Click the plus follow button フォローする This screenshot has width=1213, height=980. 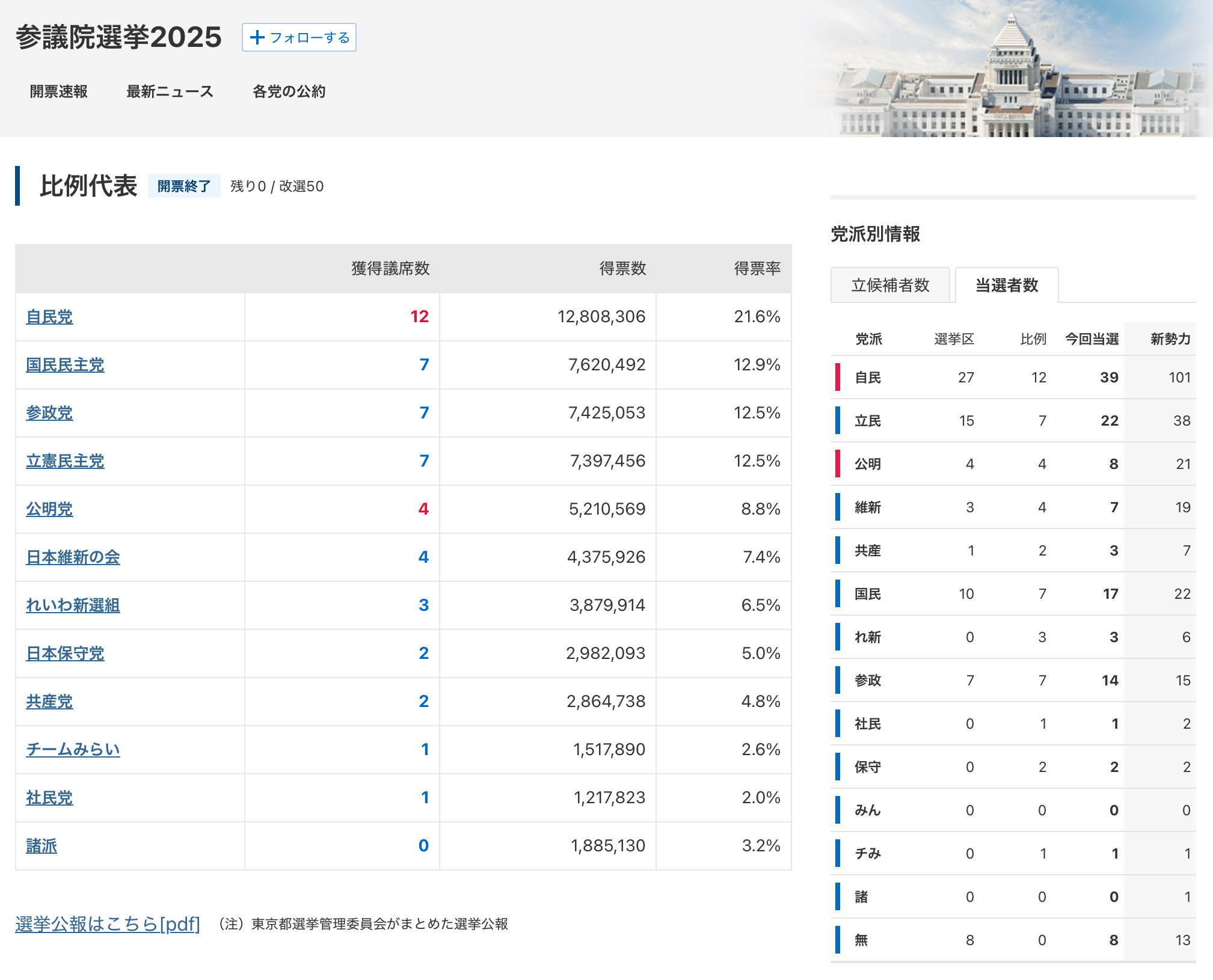click(299, 37)
